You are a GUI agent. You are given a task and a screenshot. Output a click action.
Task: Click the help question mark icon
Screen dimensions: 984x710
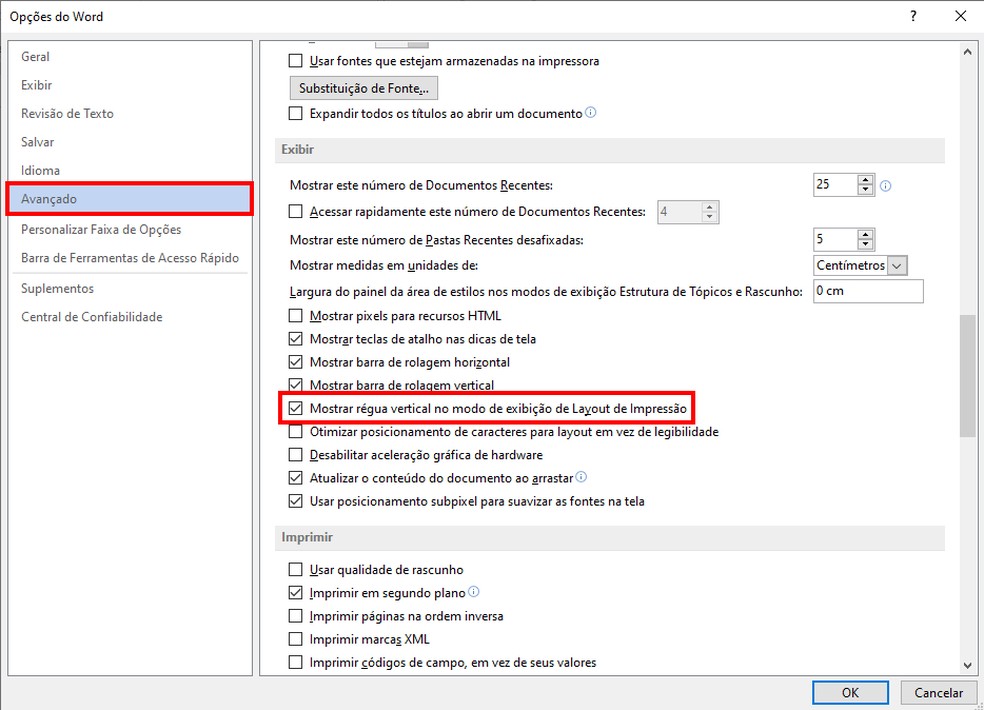pyautogui.click(x=913, y=16)
